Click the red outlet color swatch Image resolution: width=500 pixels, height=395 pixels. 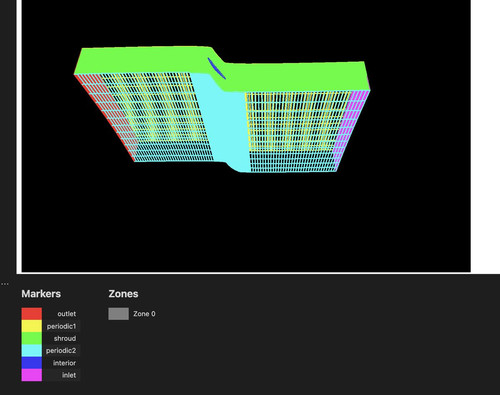(x=32, y=314)
